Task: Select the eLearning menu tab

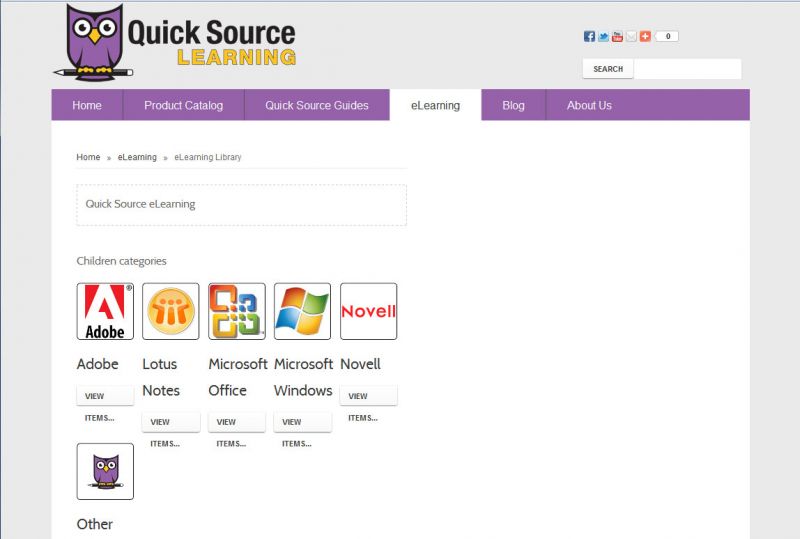Action: click(x=435, y=105)
